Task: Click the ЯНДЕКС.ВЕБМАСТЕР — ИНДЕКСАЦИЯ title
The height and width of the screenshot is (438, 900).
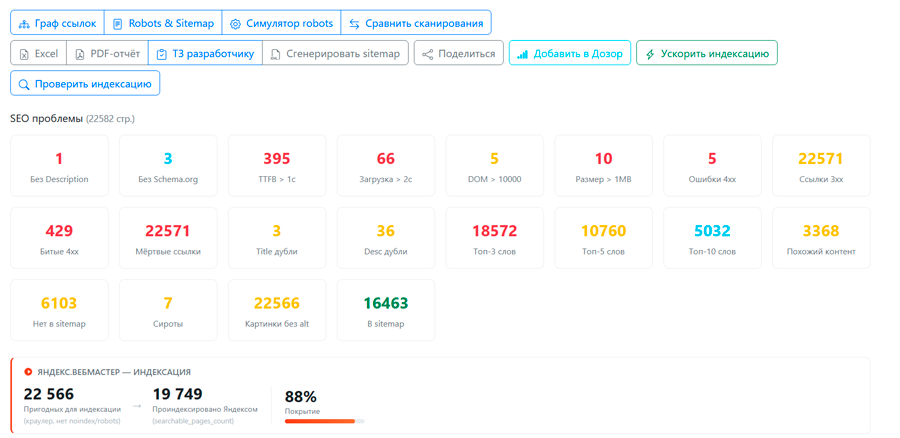Action: (114, 372)
